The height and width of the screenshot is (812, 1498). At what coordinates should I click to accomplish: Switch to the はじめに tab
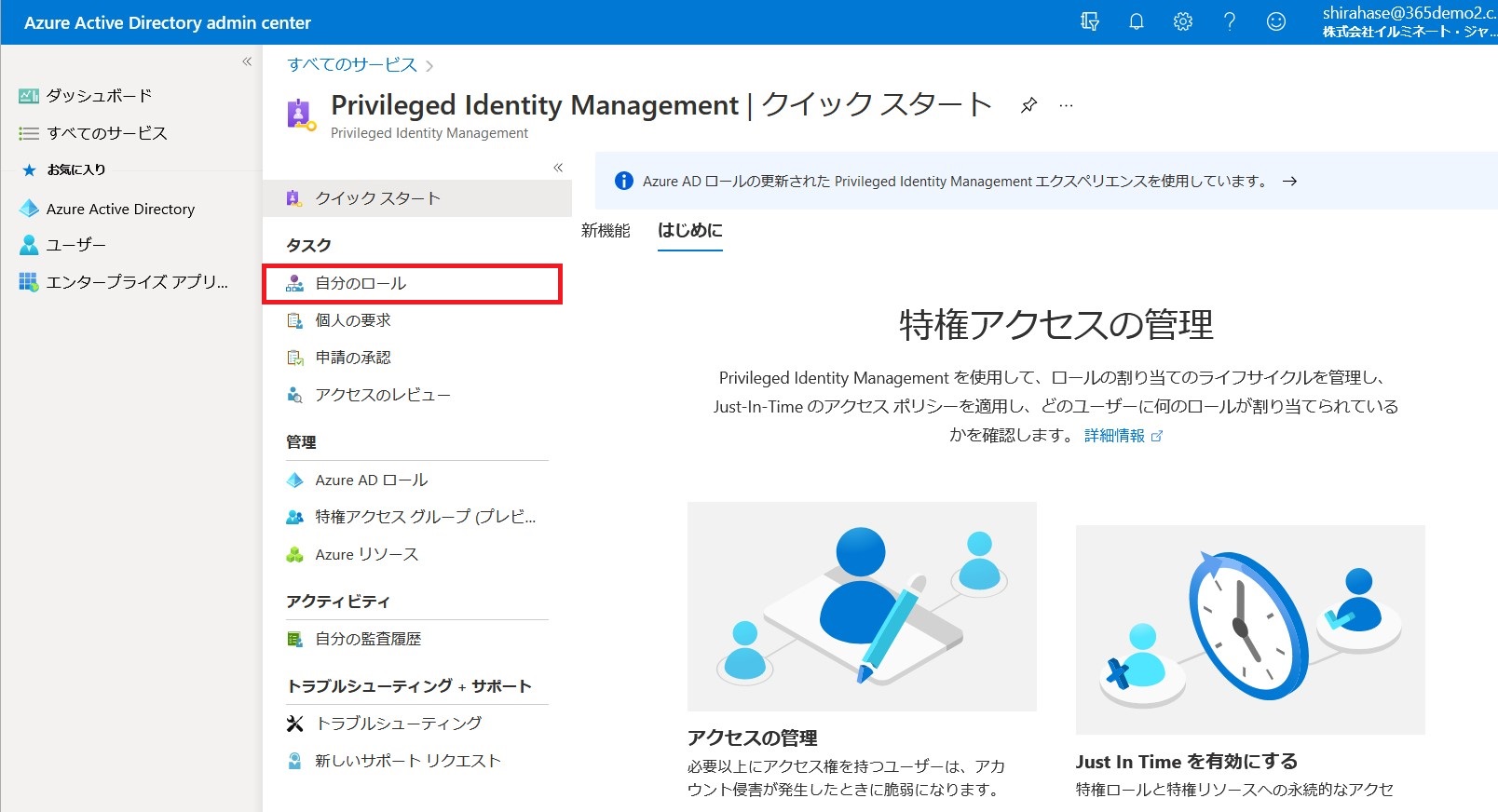[x=690, y=230]
